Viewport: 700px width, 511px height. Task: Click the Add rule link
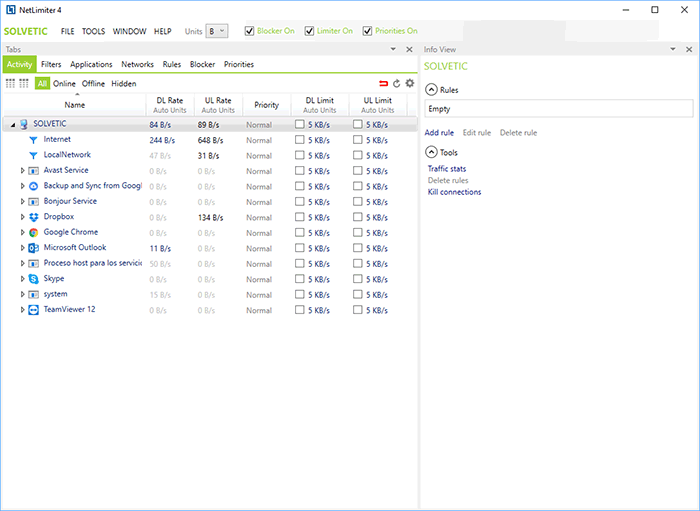pyautogui.click(x=439, y=133)
